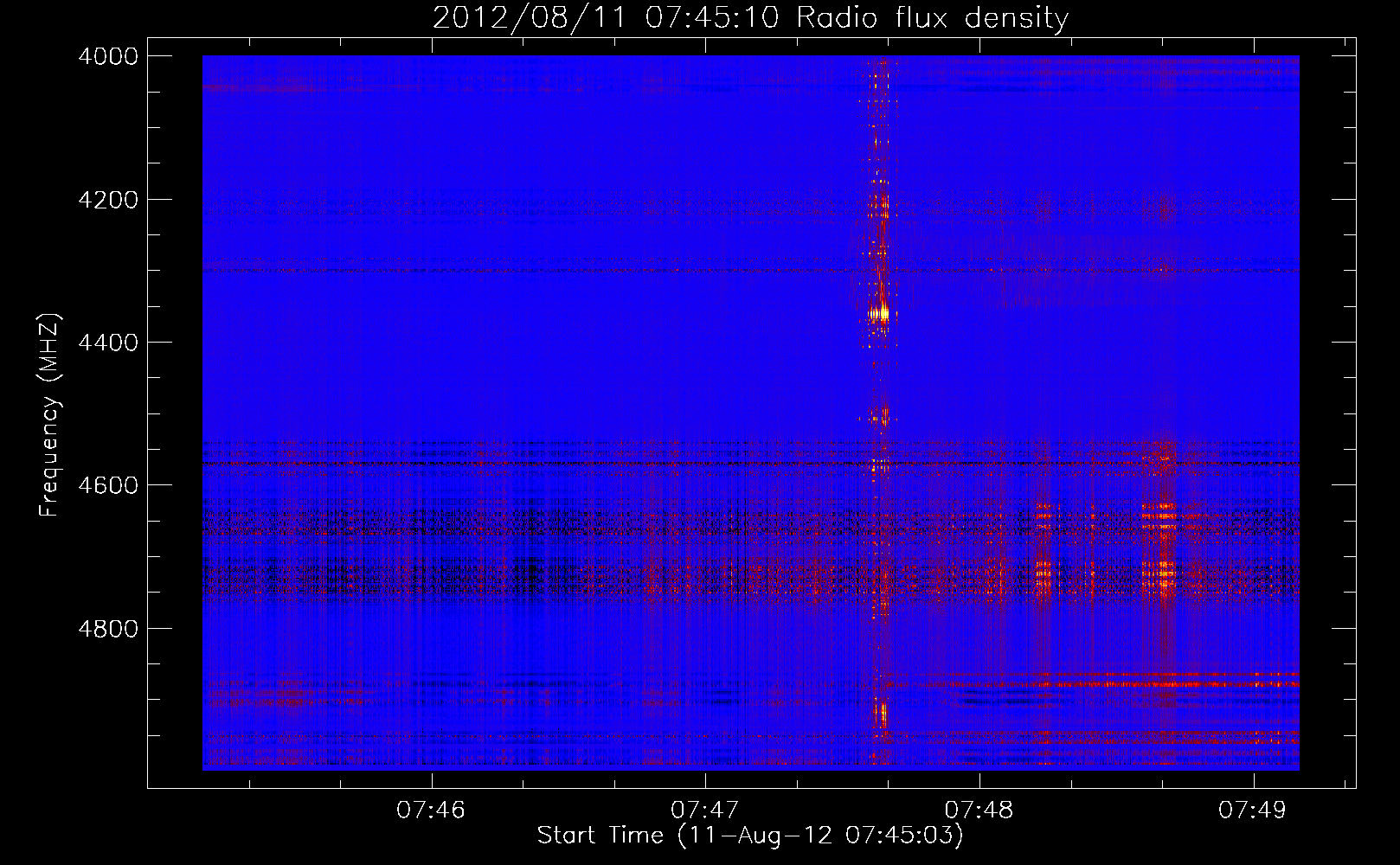Click the plot title '2012/08/11 07:45:10 Radio flux density'
This screenshot has width=1400, height=865.
[x=750, y=17]
